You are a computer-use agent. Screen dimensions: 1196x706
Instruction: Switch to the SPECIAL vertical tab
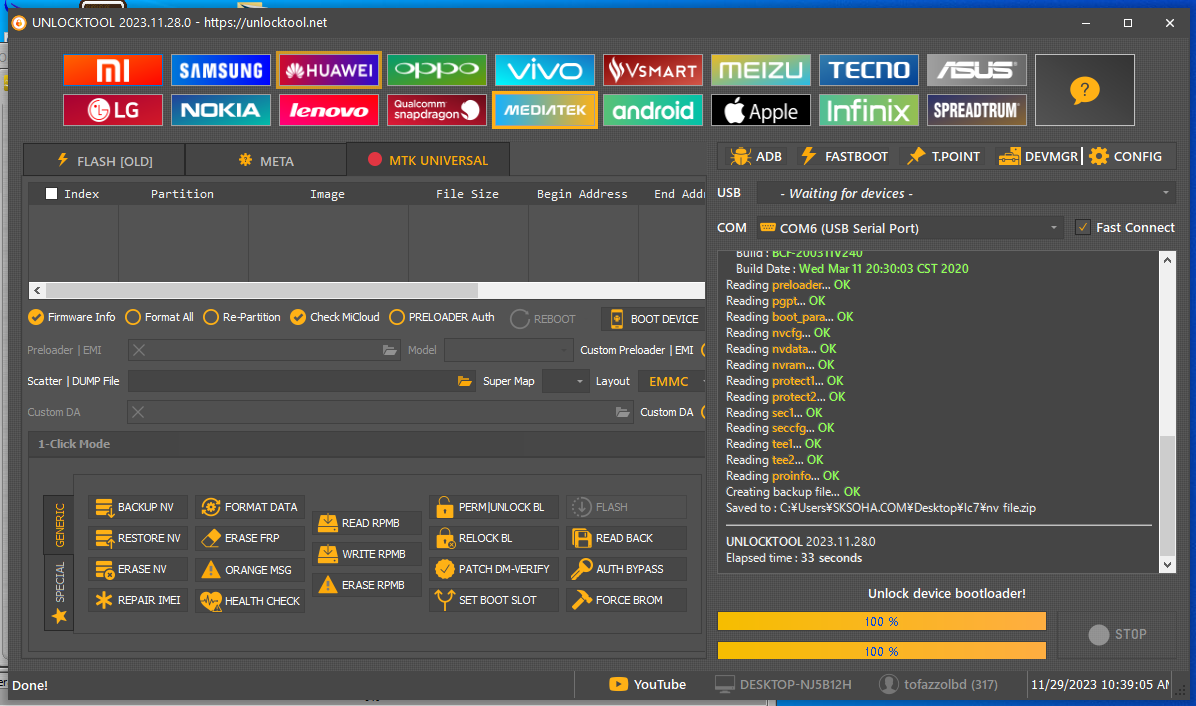pyautogui.click(x=59, y=592)
